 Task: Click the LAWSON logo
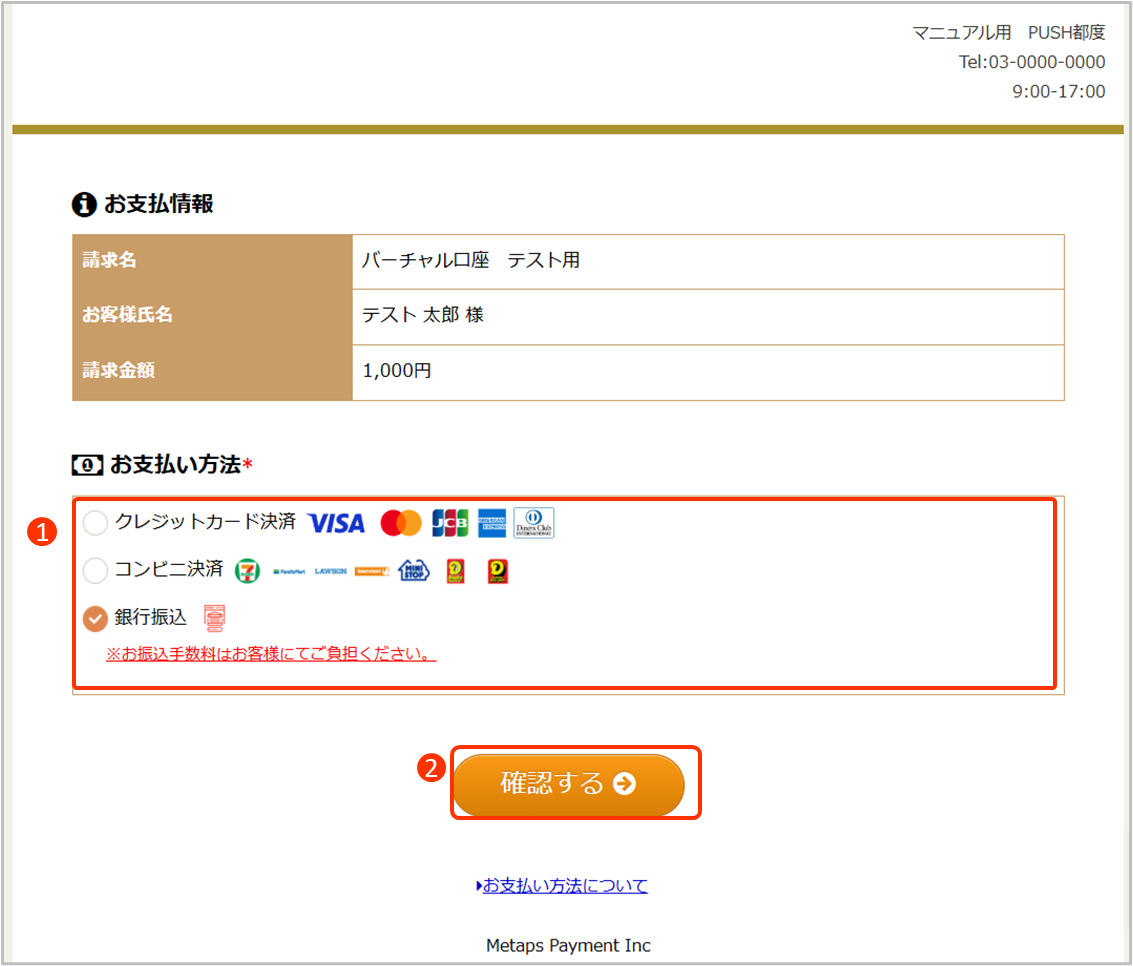click(x=330, y=571)
